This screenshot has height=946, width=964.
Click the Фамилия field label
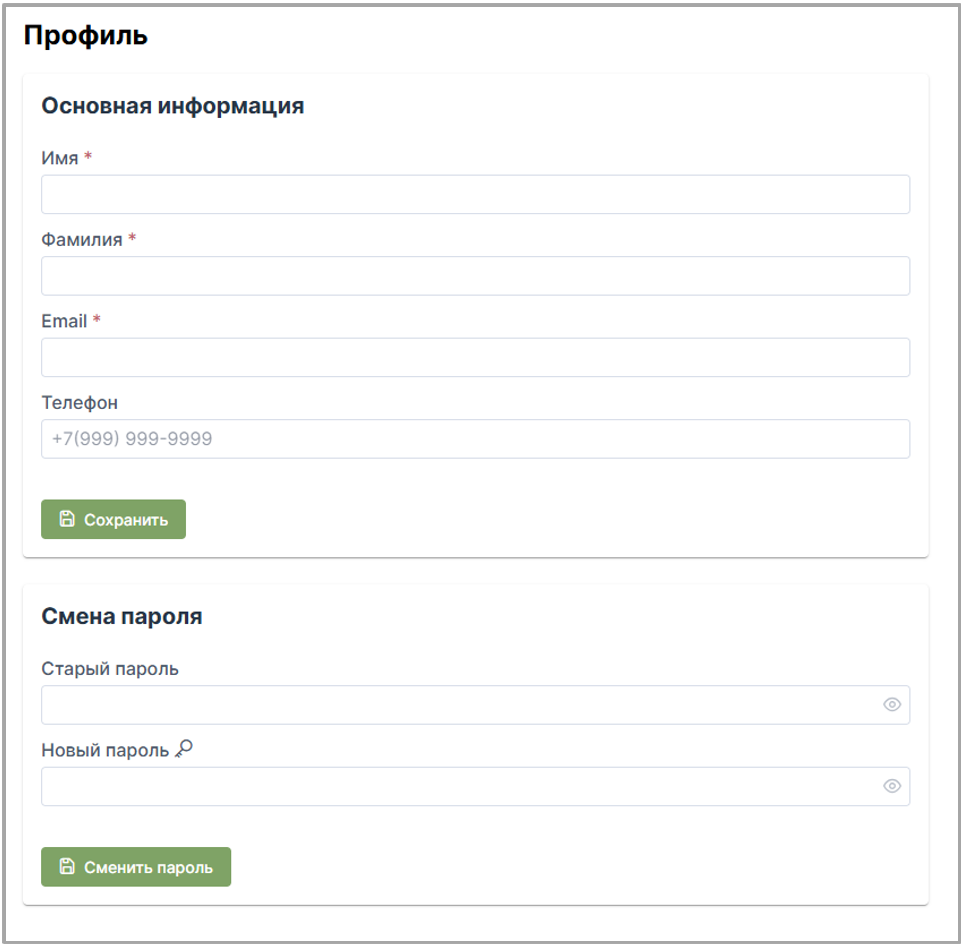(x=82, y=240)
